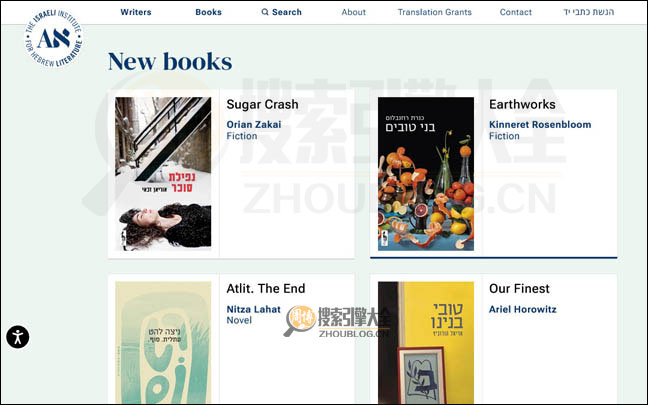648x405 pixels.
Task: Open the Atlit. The End book cover
Action: point(163,343)
